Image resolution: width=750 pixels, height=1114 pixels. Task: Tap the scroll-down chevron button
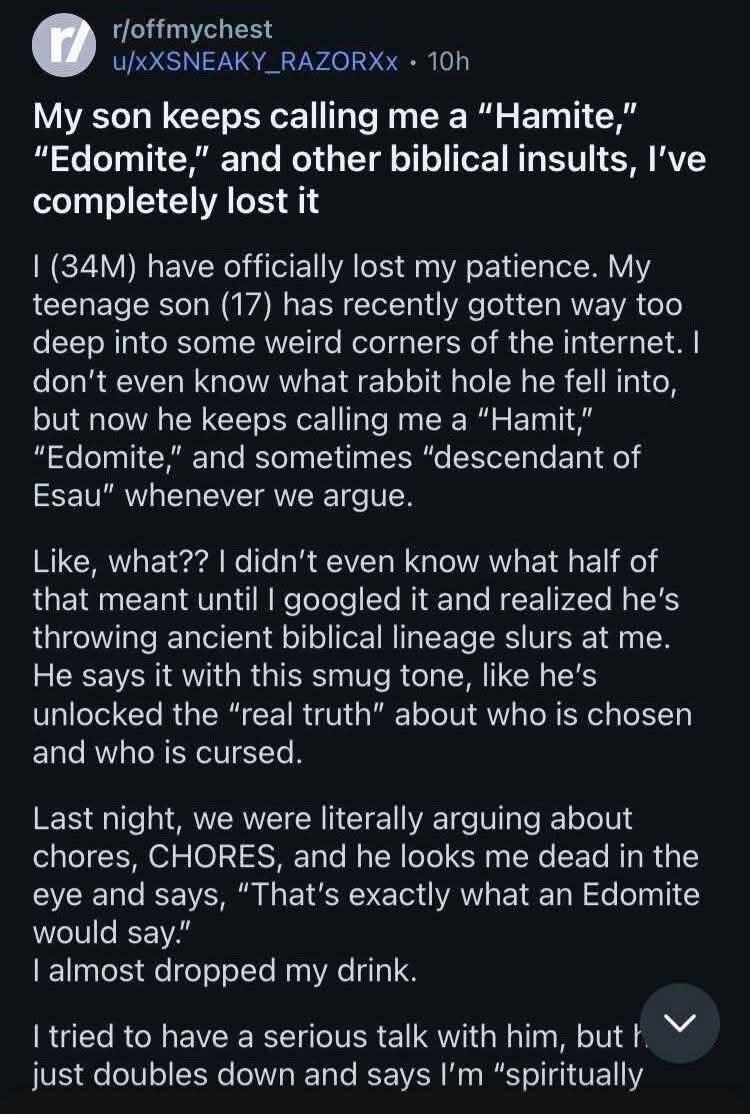[x=680, y=1023]
